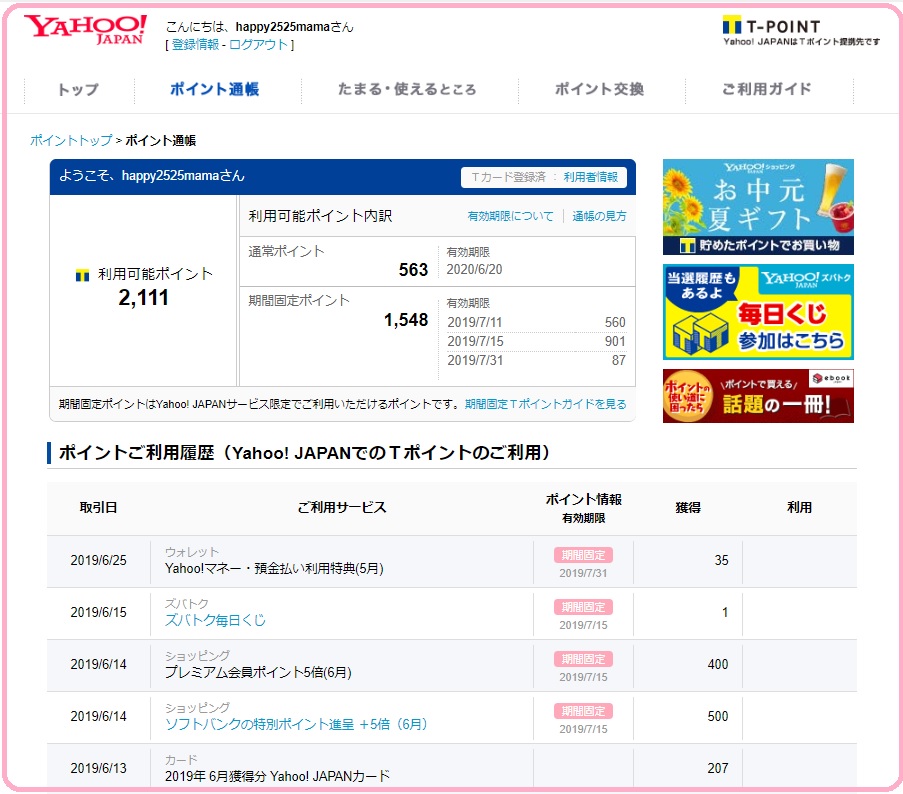Go to the ポイント交換 tab
Viewport: 903px width, 794px height.
coord(599,89)
